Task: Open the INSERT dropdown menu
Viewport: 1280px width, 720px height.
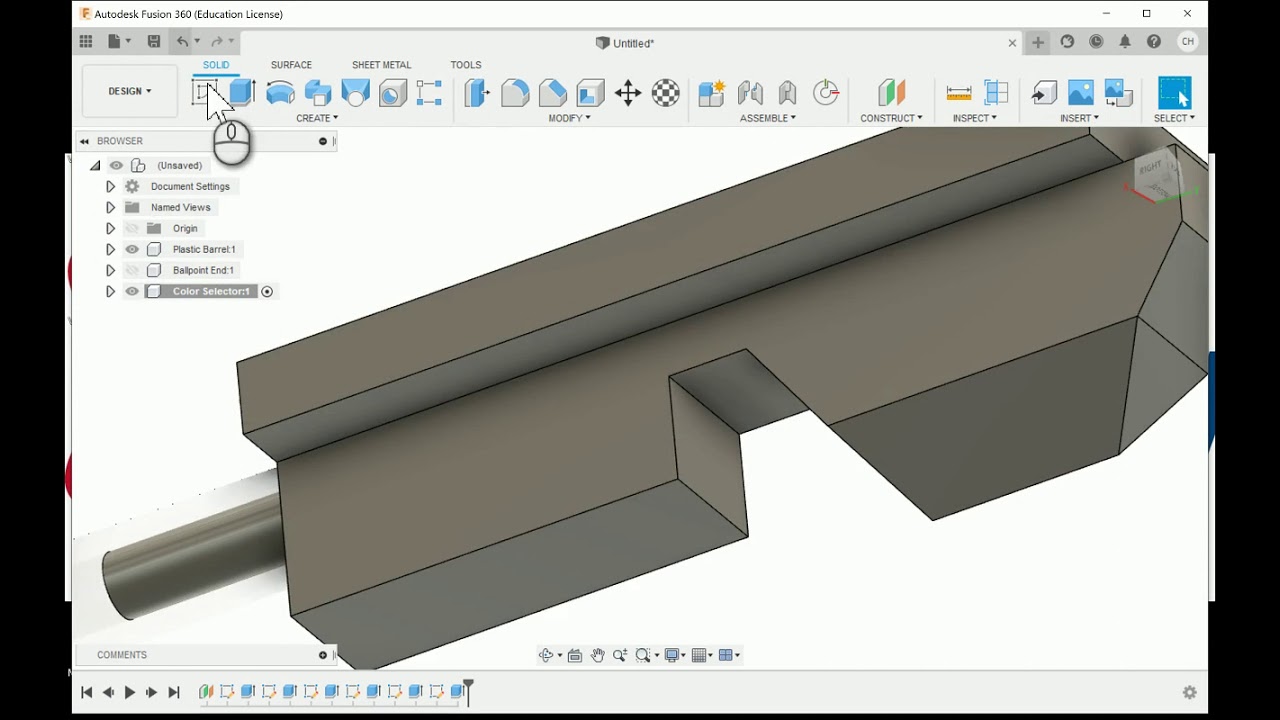Action: pos(1080,118)
